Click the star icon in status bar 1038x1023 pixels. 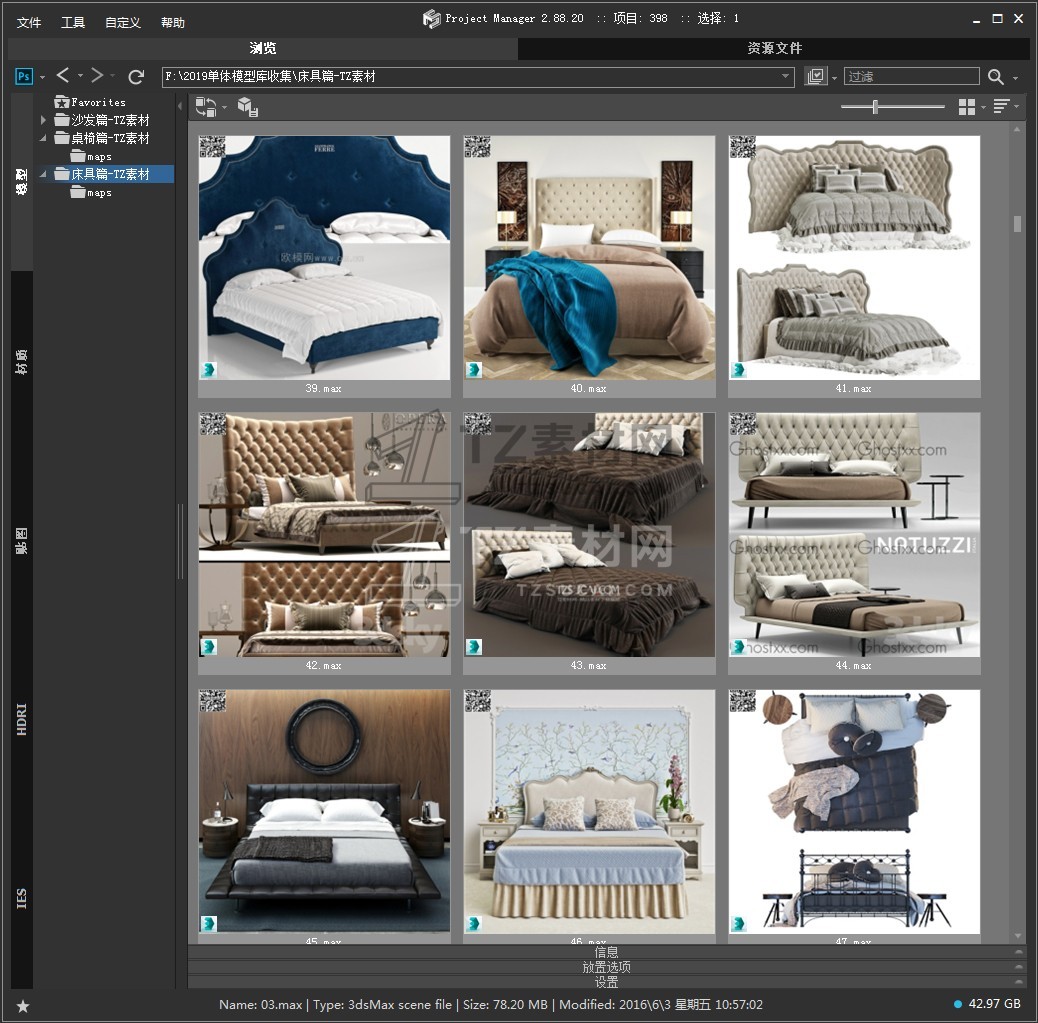pyautogui.click(x=23, y=1005)
